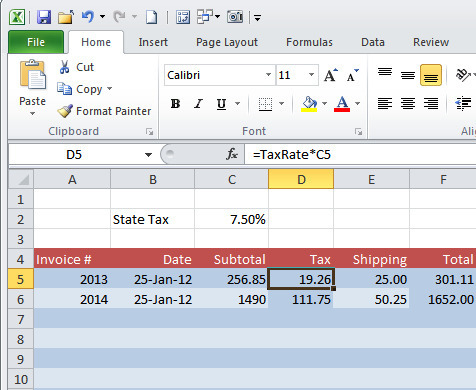Click the formula bar showing =TaxRate*C5

click(x=360, y=155)
